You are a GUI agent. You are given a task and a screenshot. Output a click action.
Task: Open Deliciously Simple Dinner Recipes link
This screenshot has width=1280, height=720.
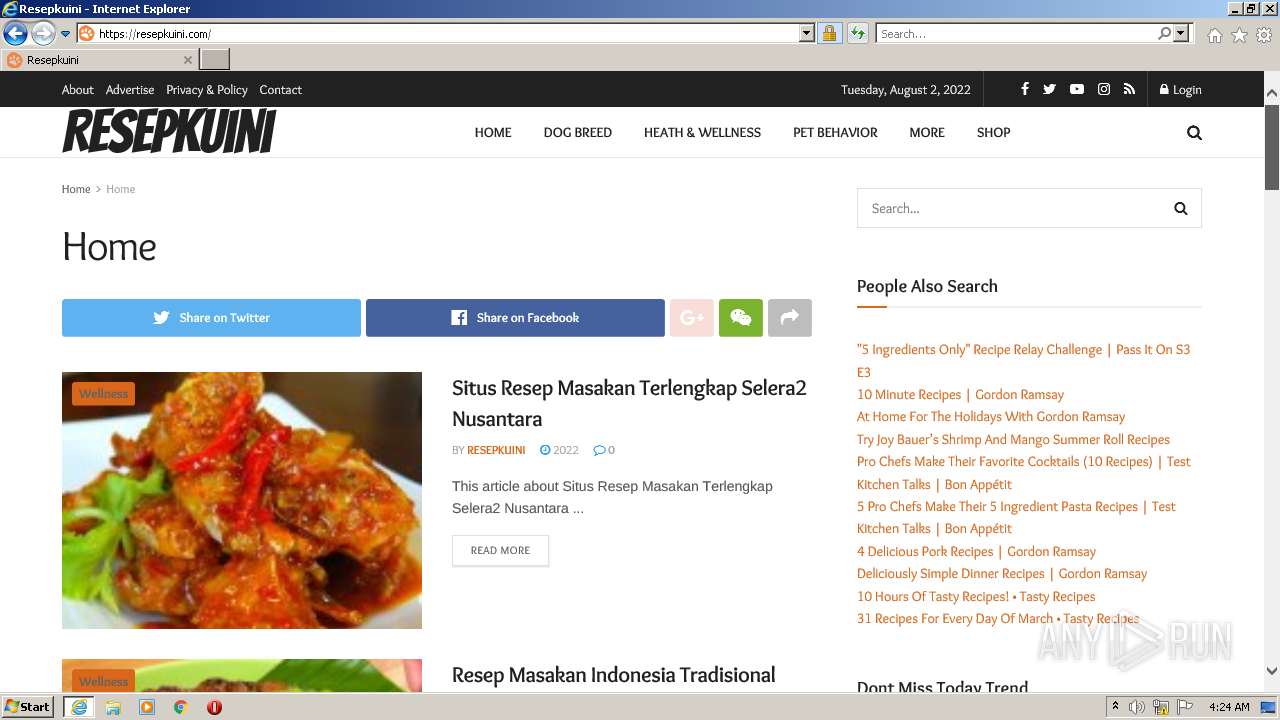click(x=1002, y=574)
